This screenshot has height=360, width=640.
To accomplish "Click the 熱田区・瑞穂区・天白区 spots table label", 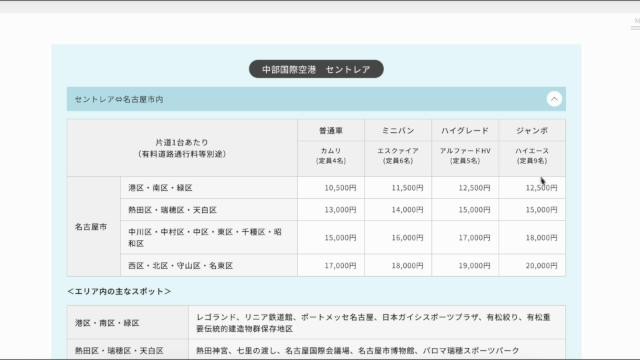I will [x=128, y=350].
